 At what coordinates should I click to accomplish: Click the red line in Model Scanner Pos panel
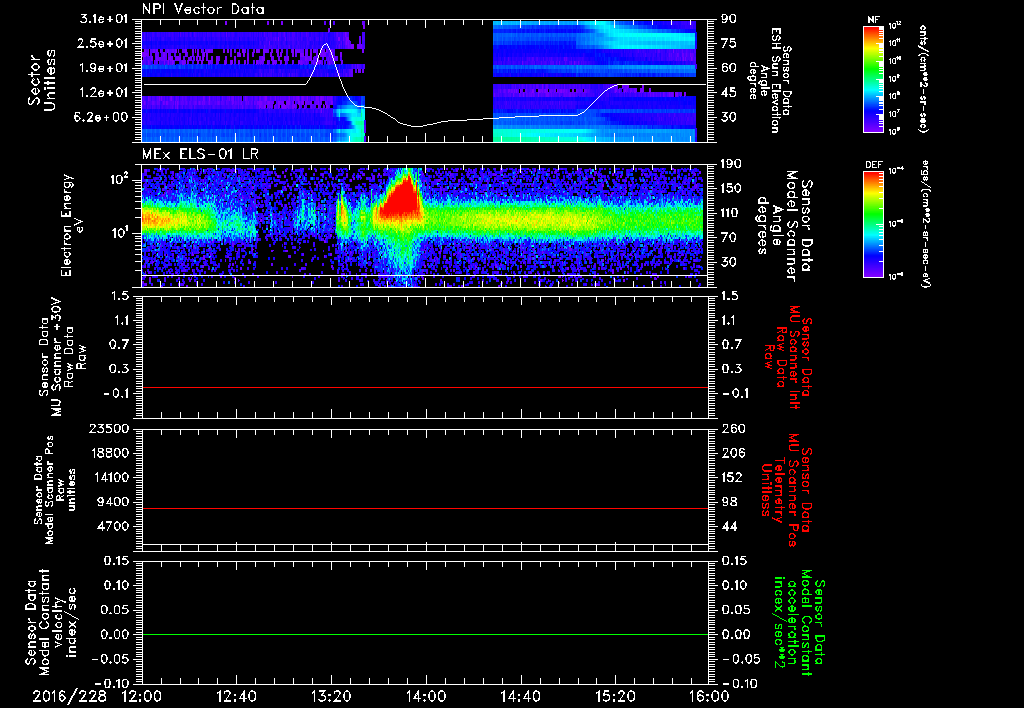tap(424, 508)
